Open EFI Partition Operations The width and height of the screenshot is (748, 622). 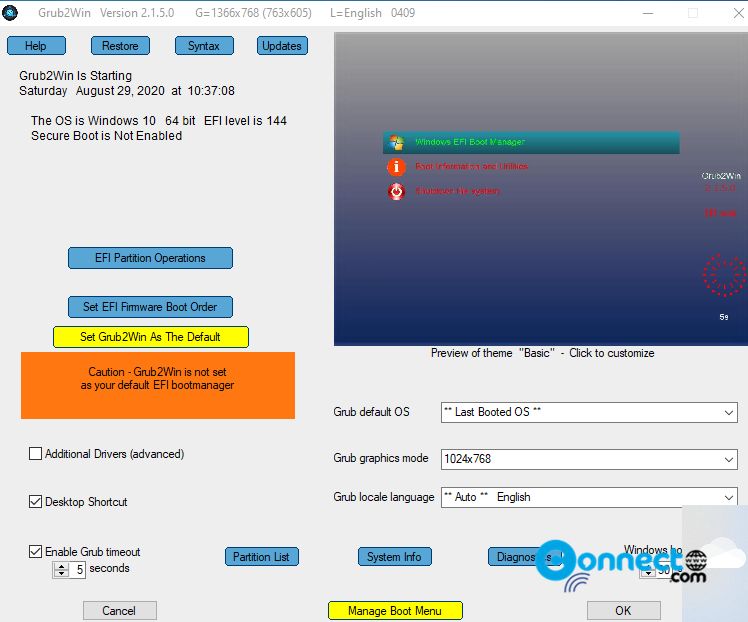[x=150, y=258]
